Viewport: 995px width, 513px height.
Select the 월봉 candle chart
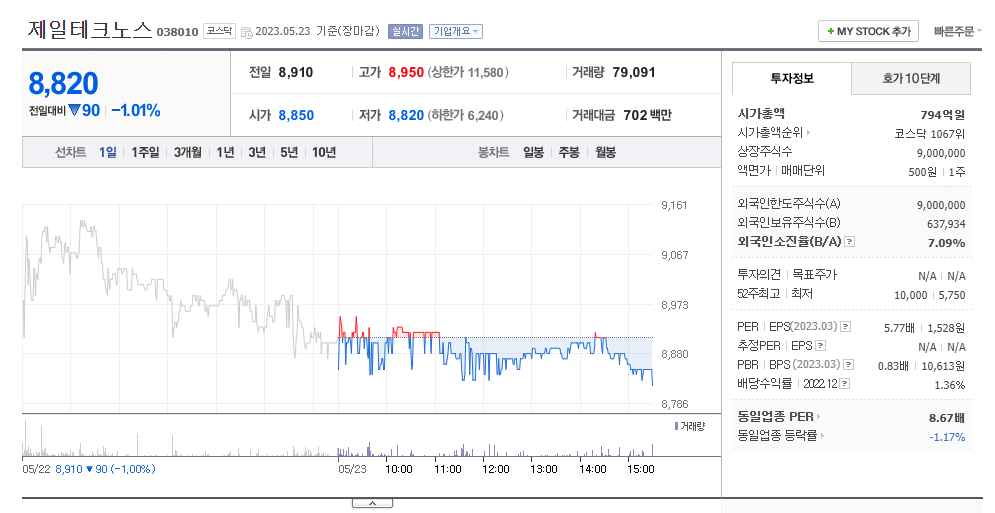coord(605,152)
